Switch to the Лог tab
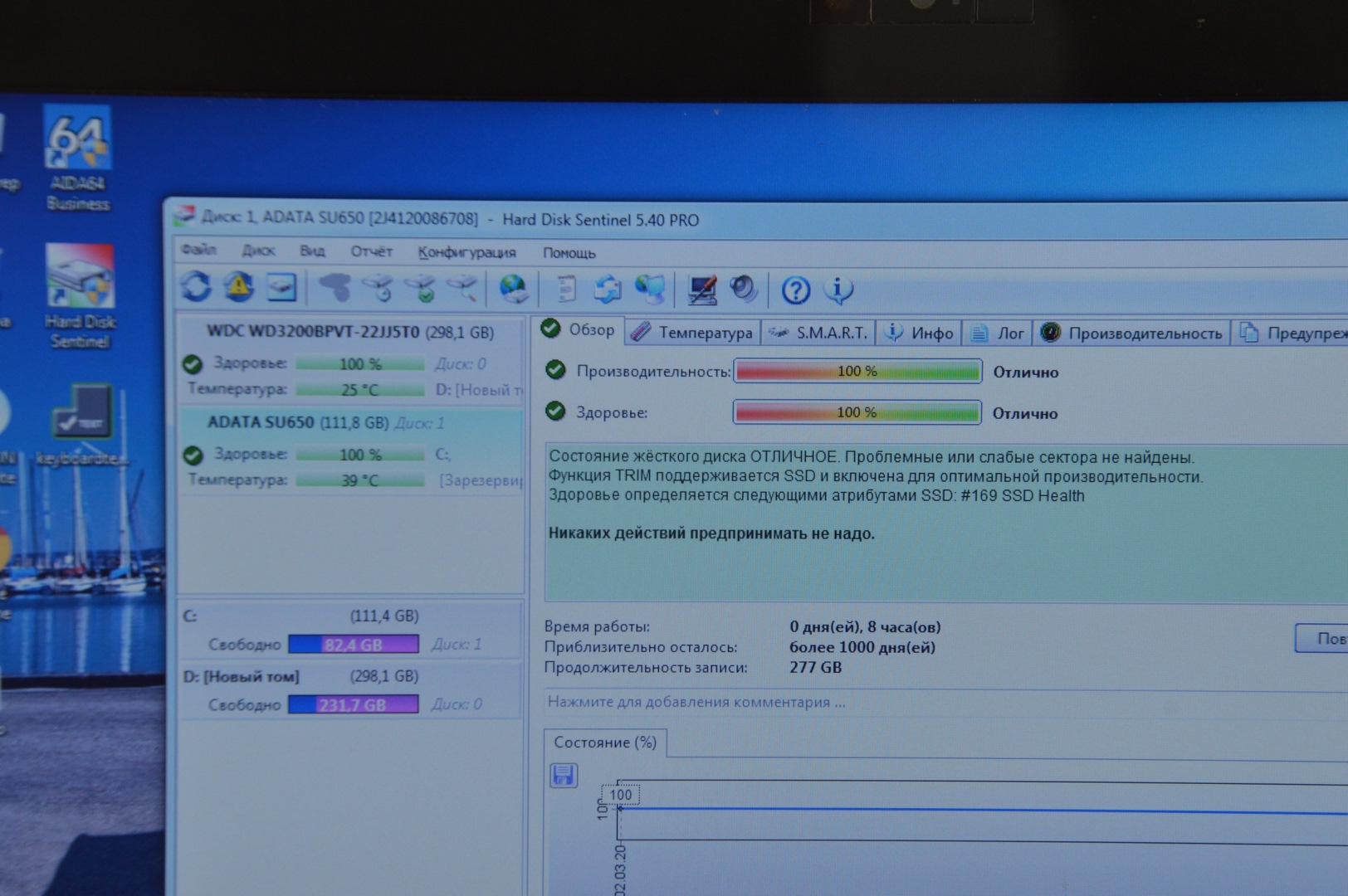 click(x=997, y=333)
